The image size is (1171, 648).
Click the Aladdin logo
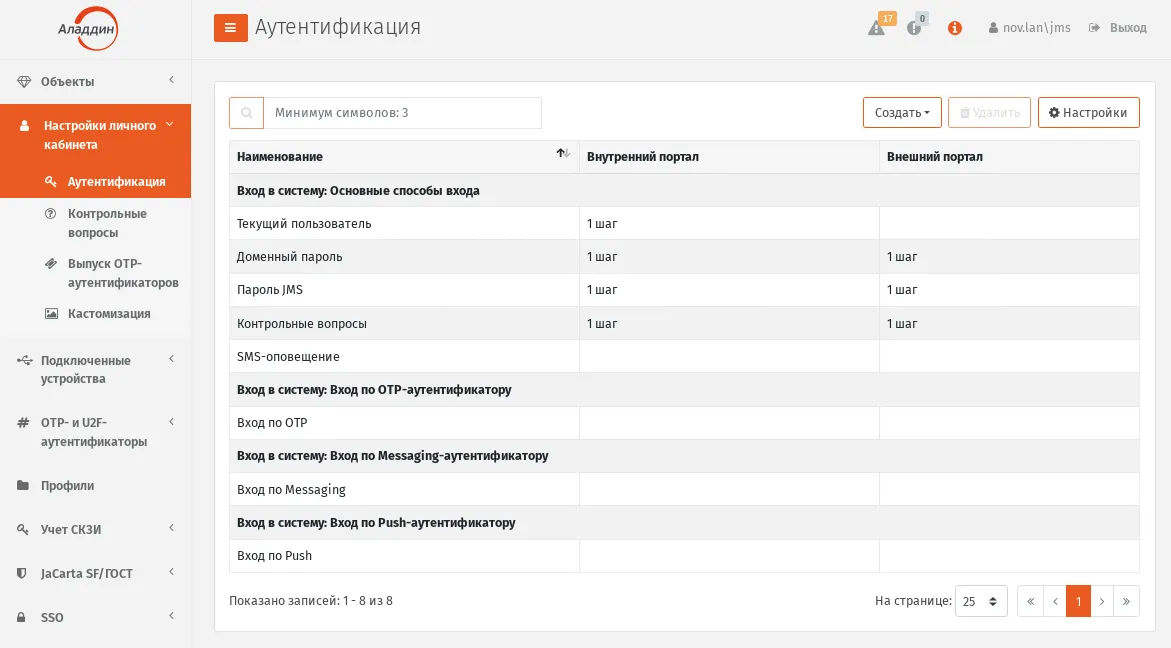[x=88, y=29]
